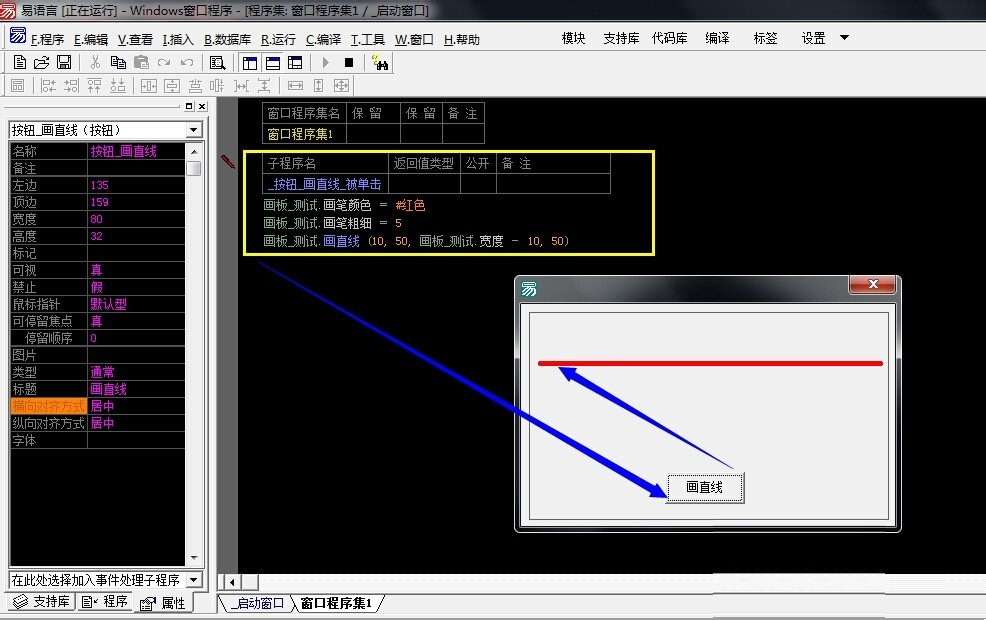Open the F.程序 menu
986x620 pixels.
[x=48, y=40]
